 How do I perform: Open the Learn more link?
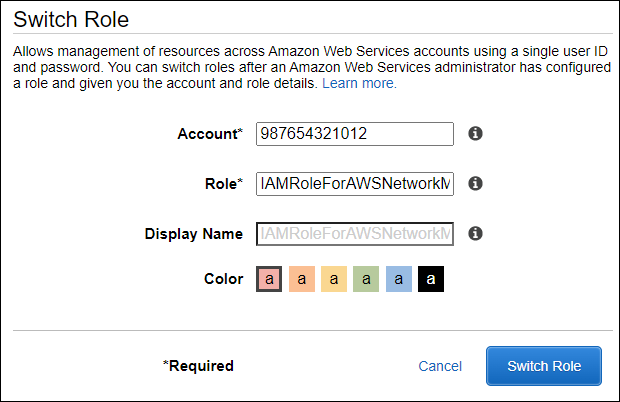359,84
